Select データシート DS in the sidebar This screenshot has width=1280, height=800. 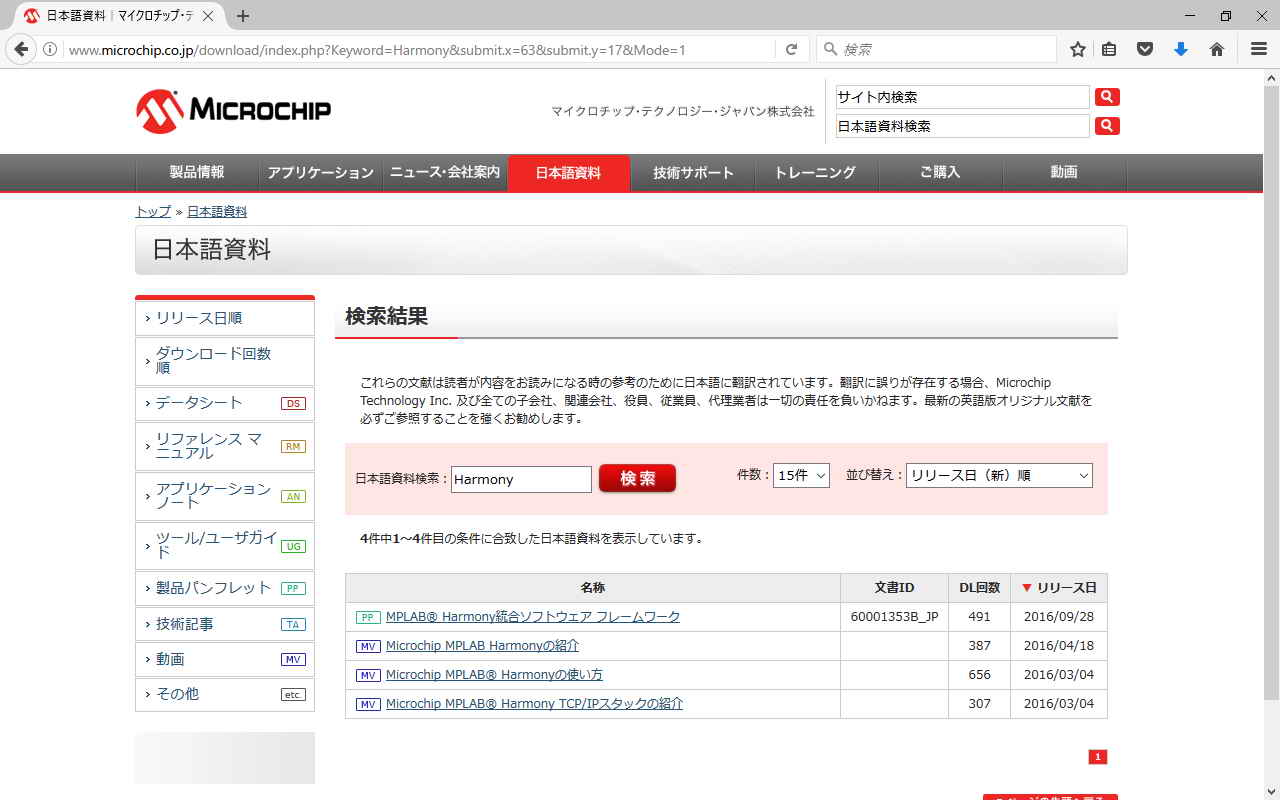click(225, 403)
